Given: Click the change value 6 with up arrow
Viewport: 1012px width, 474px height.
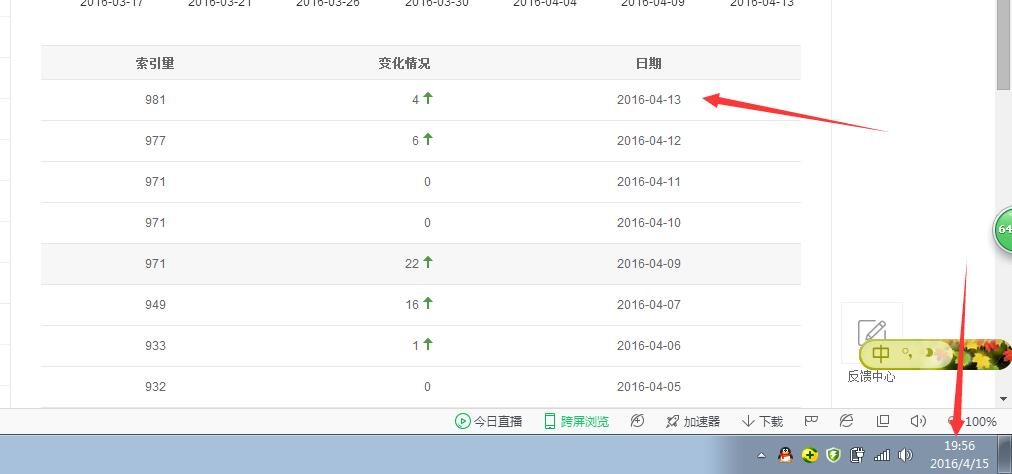Looking at the screenshot, I should [422, 140].
